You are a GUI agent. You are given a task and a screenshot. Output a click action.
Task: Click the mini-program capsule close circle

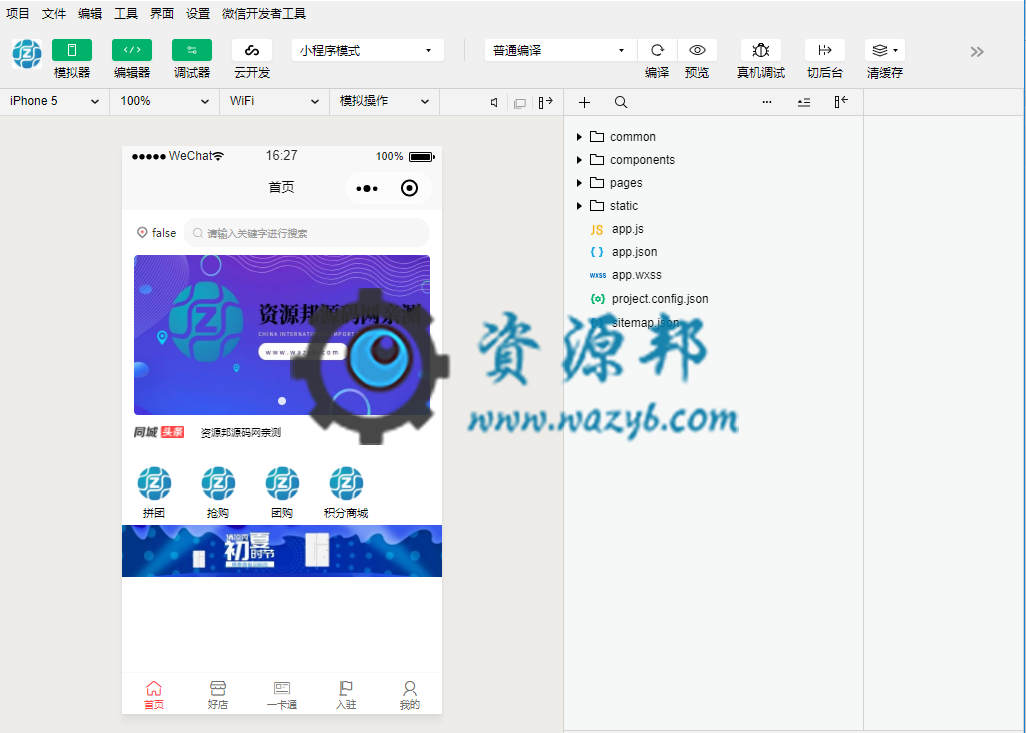[x=410, y=188]
